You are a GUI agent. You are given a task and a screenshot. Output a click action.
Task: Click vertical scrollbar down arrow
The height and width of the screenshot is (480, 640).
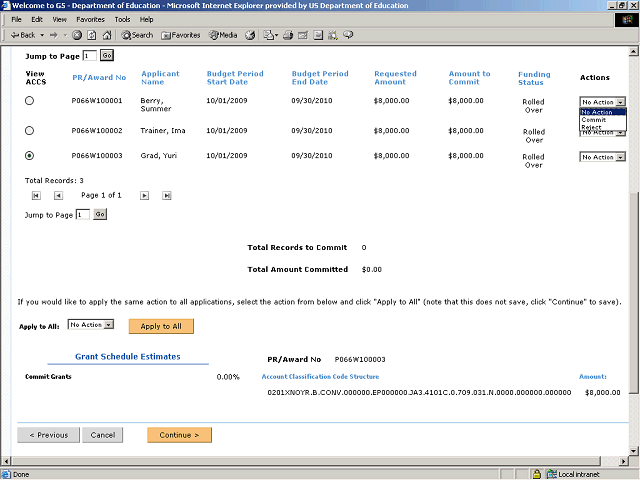pyautogui.click(x=633, y=451)
